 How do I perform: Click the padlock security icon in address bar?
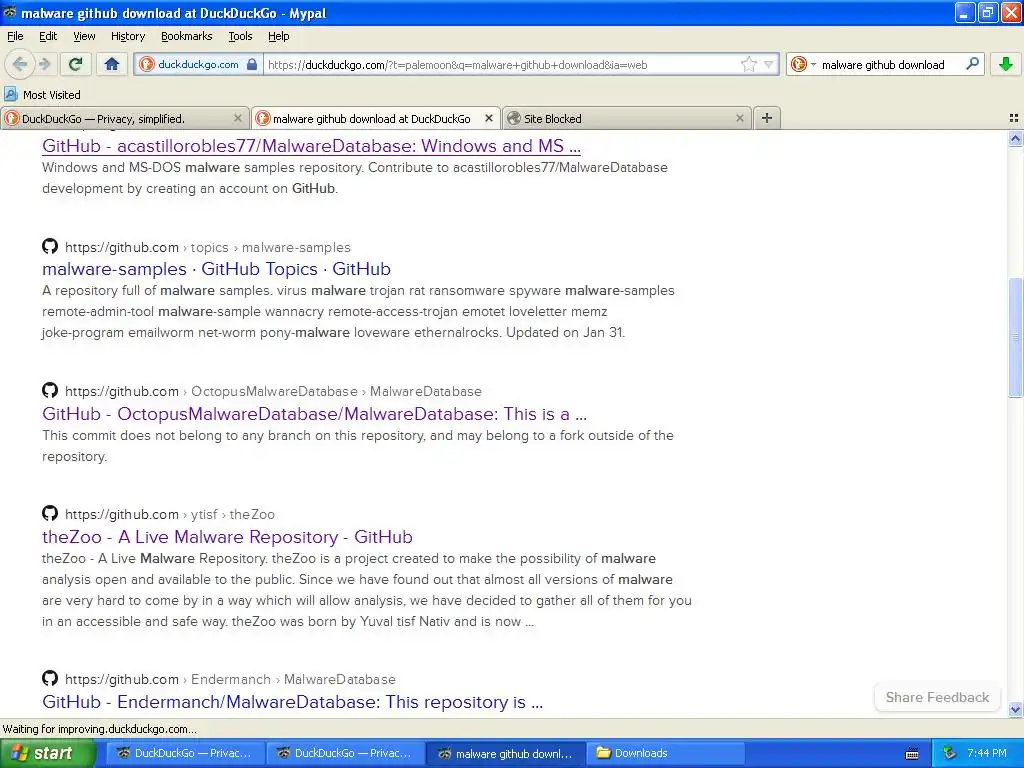click(x=252, y=65)
